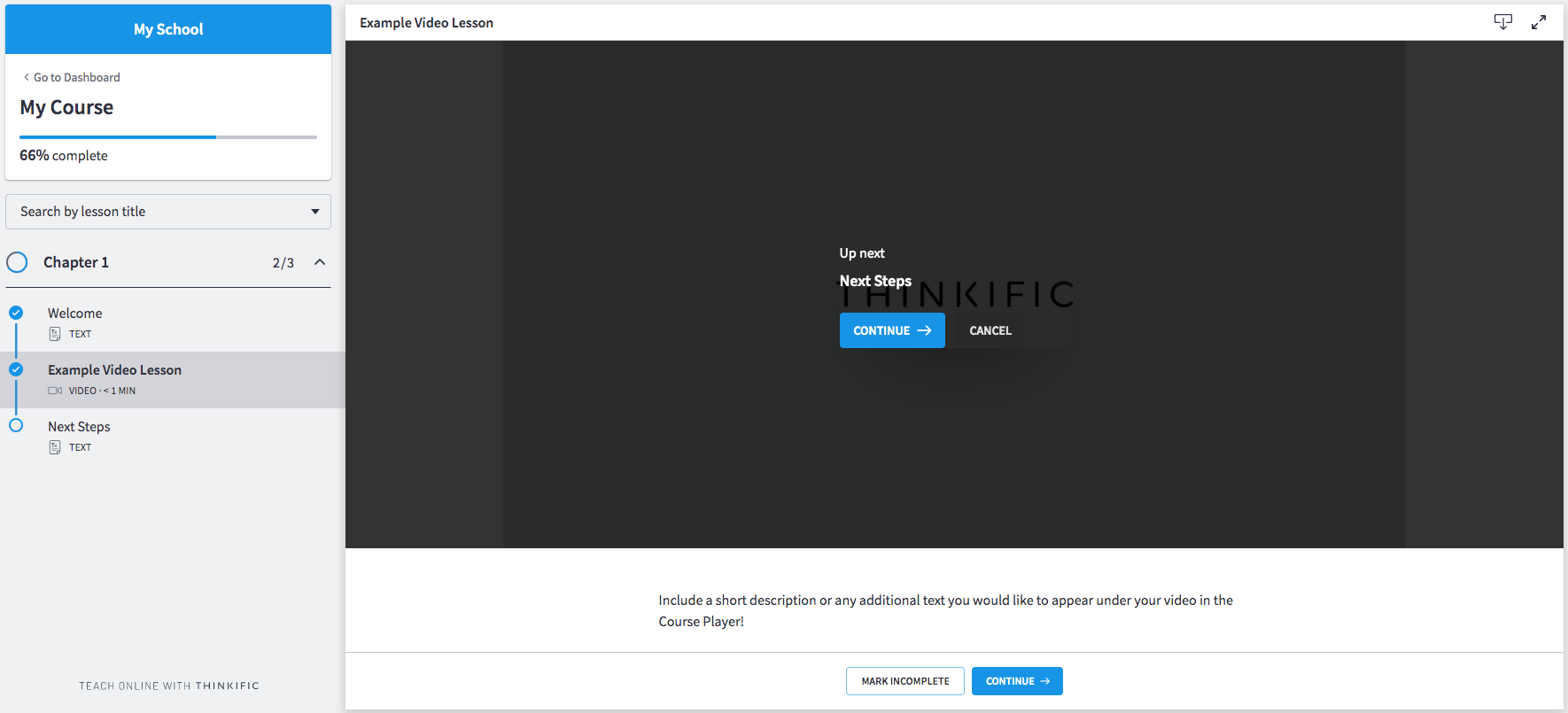Click the Chapter 1 heading
The image size is (1568, 713).
pyautogui.click(x=76, y=262)
